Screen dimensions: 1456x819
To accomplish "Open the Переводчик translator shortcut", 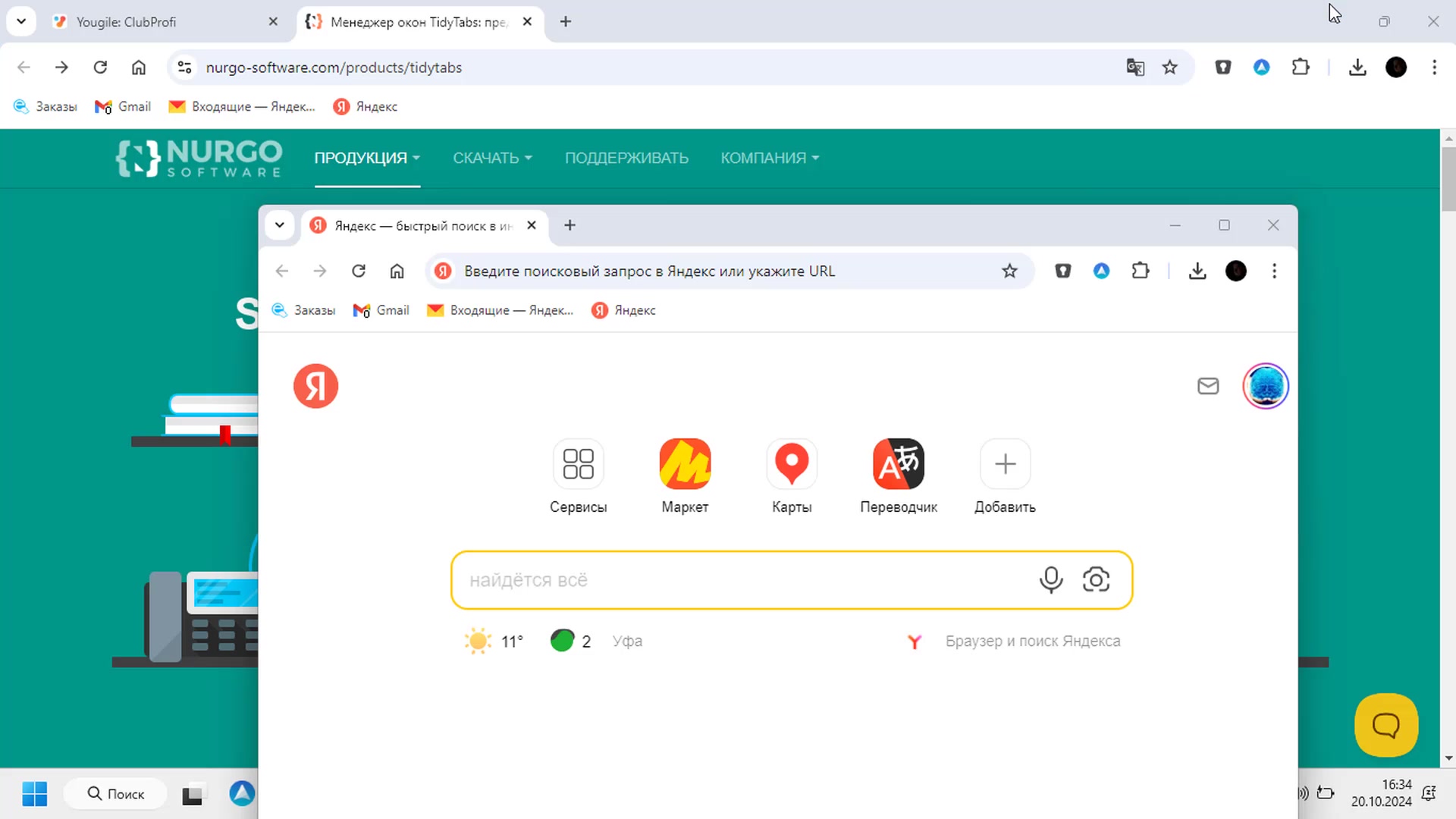I will [x=899, y=464].
